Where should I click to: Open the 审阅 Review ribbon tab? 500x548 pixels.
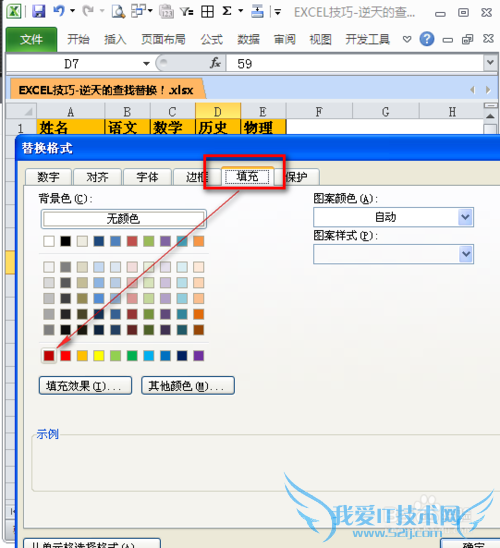coord(285,39)
